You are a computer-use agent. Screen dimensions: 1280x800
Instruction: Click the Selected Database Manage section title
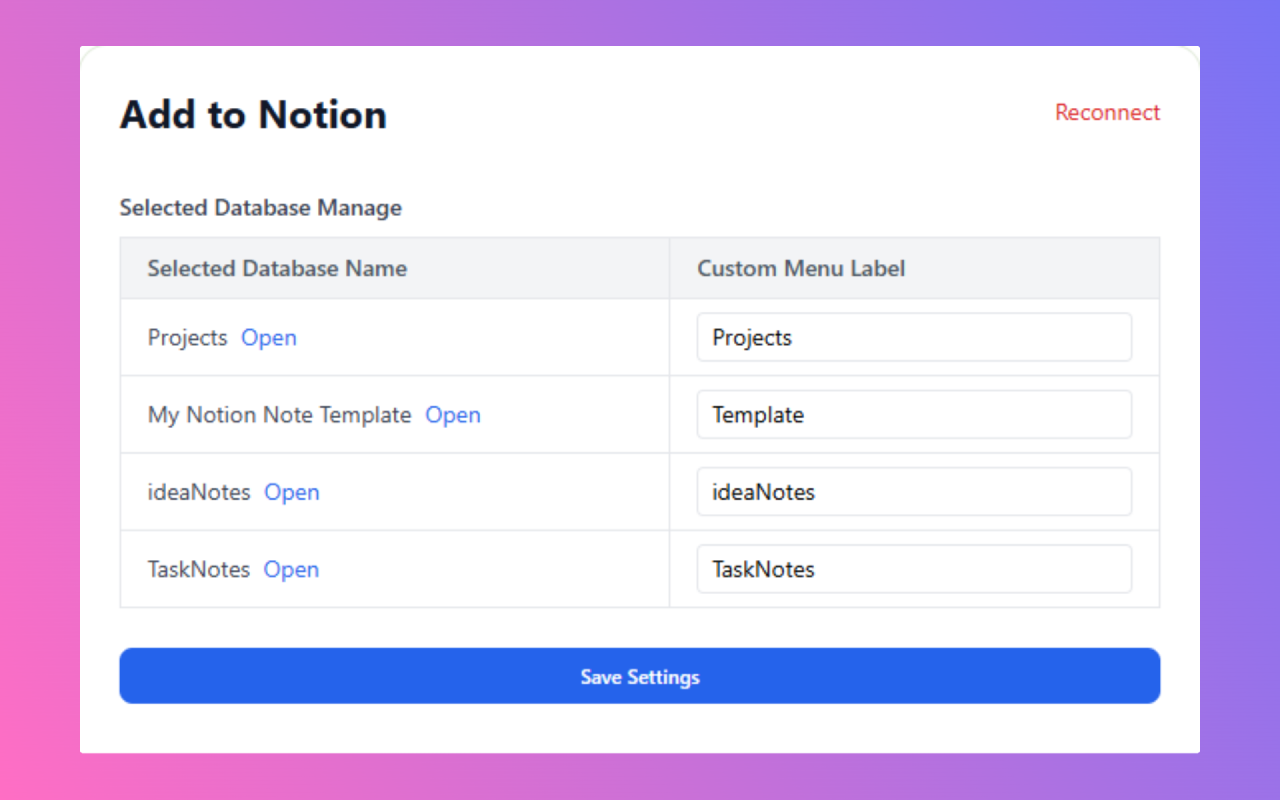click(x=260, y=208)
